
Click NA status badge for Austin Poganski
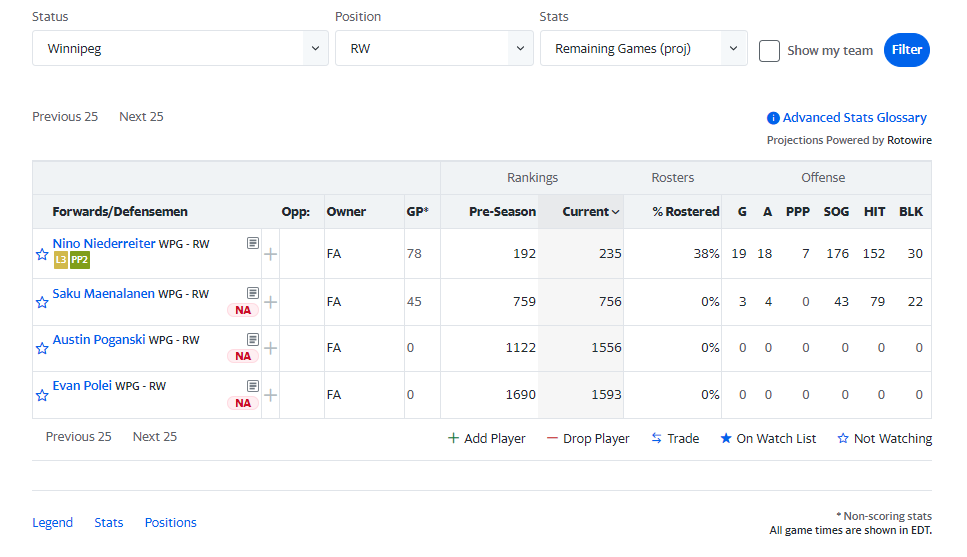243,356
